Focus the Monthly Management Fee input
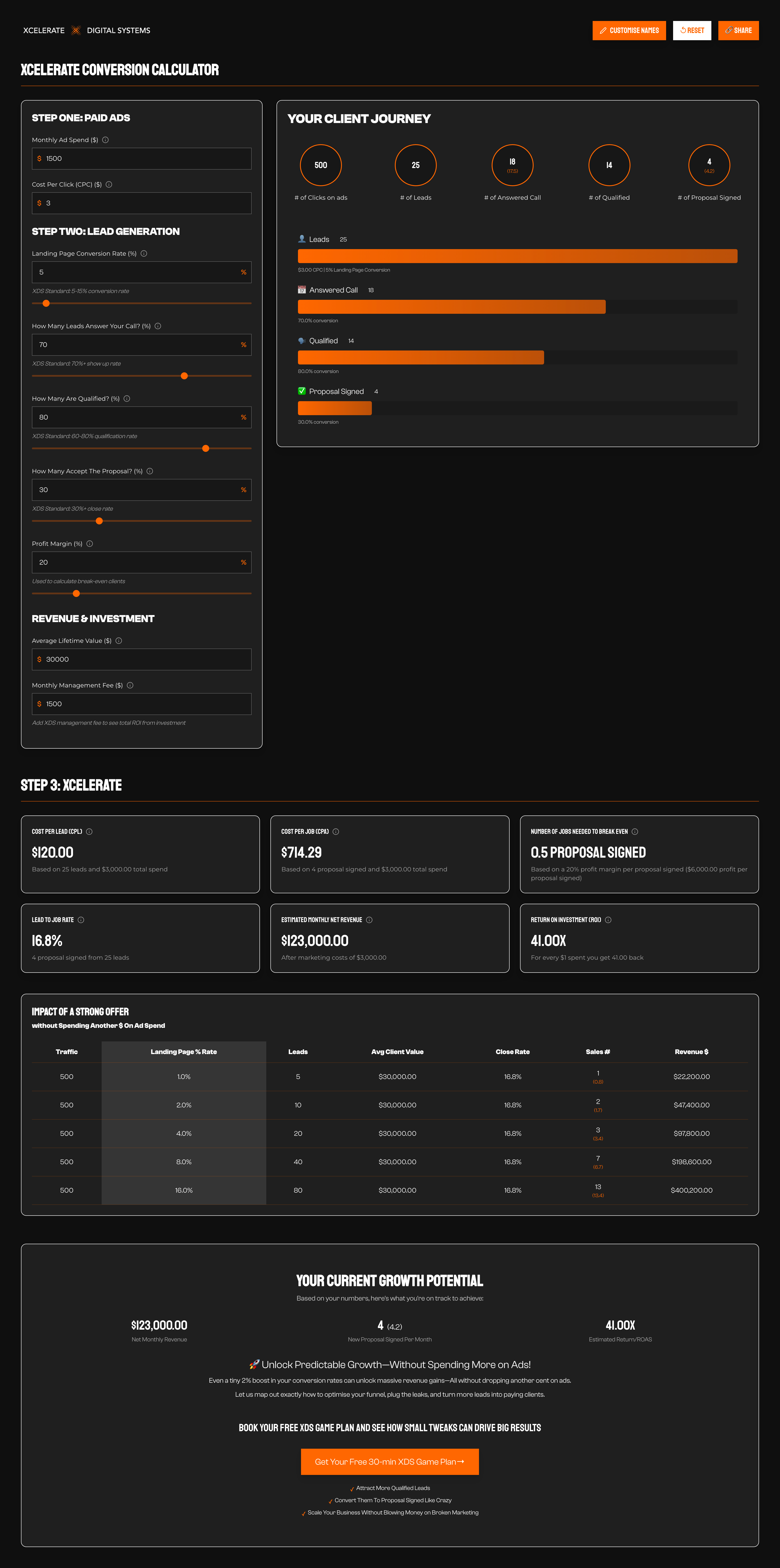 click(141, 704)
